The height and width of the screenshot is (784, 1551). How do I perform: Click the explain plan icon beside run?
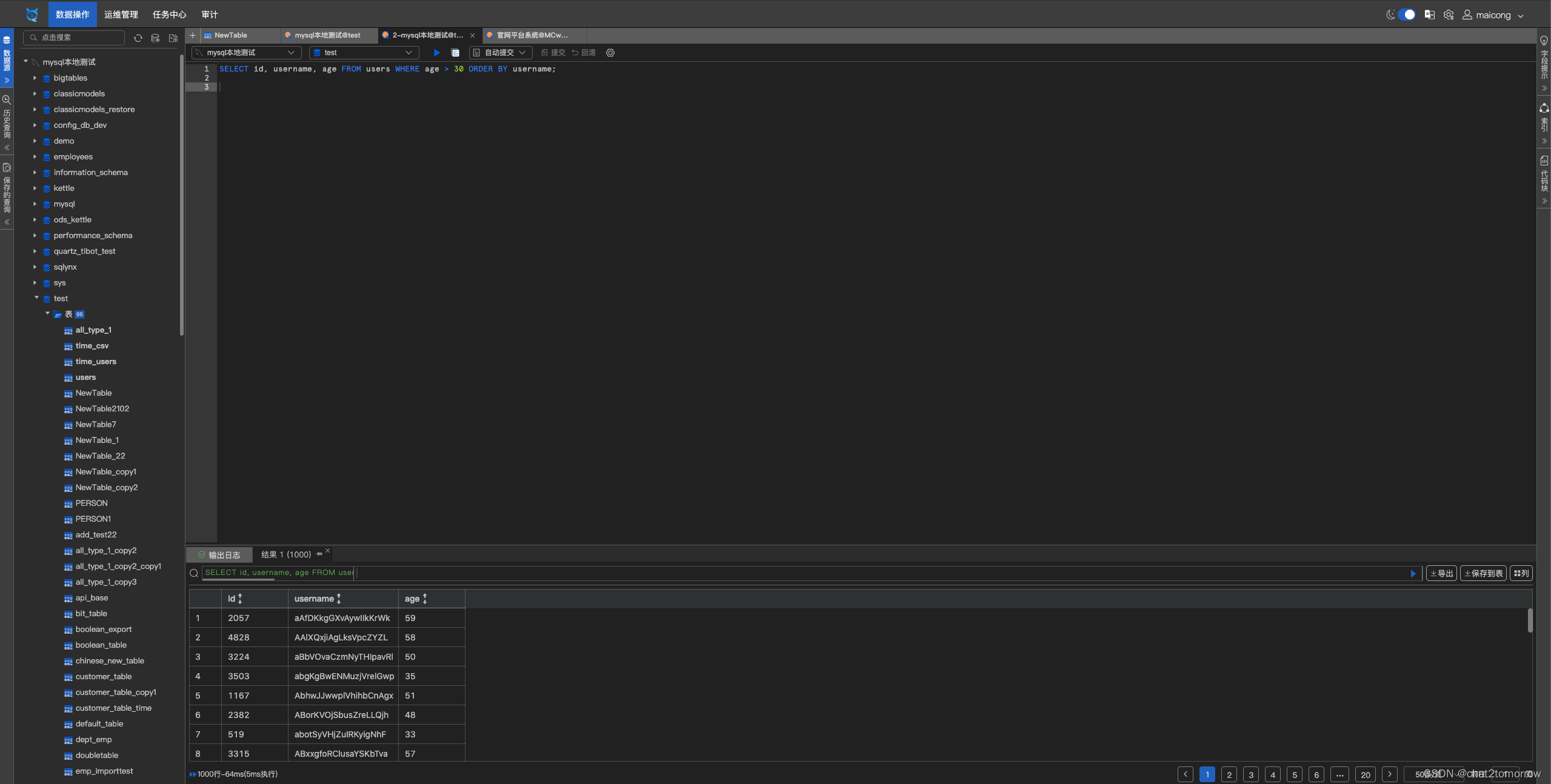click(455, 53)
